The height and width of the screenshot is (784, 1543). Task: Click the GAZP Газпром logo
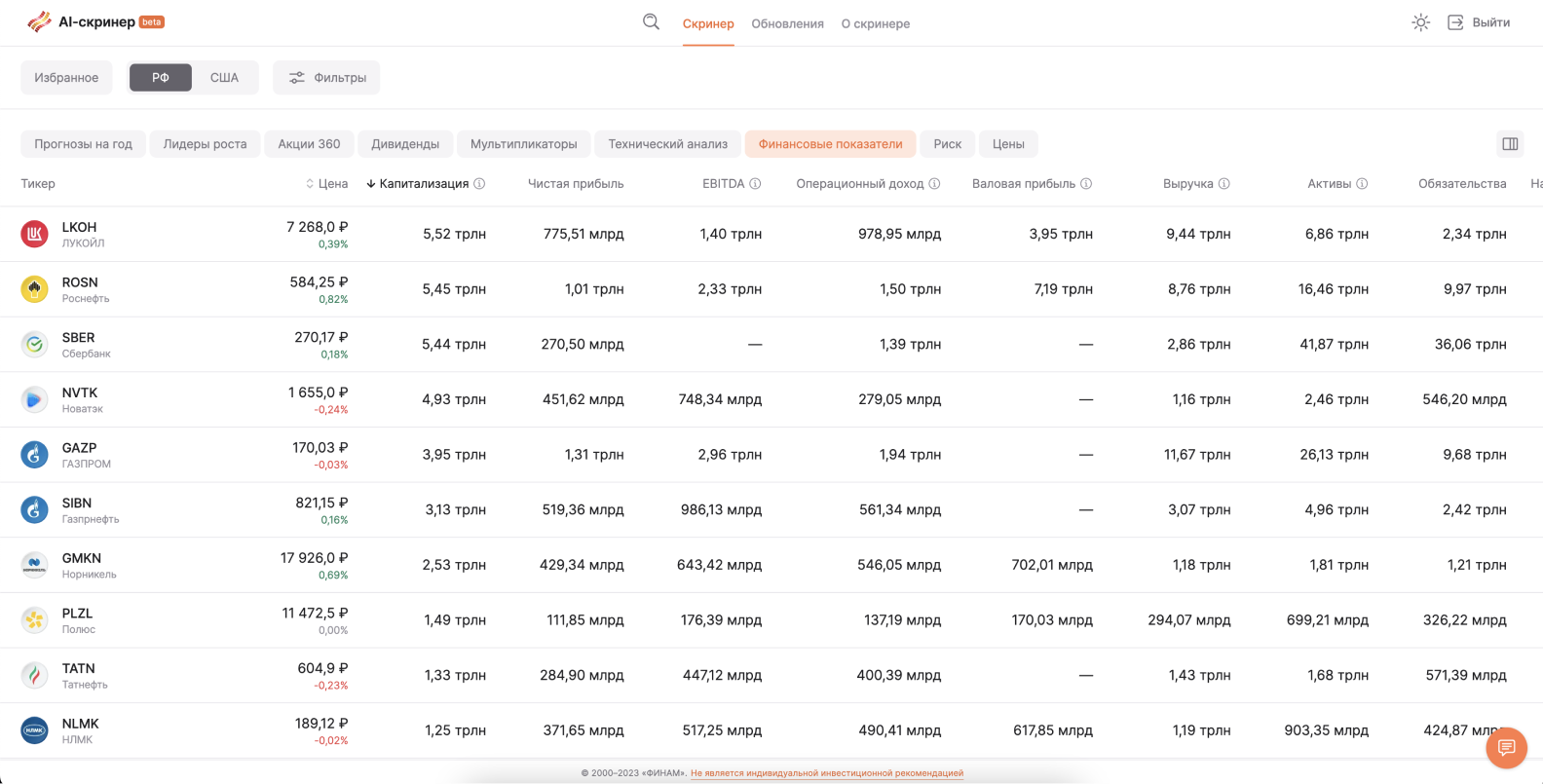[35, 455]
